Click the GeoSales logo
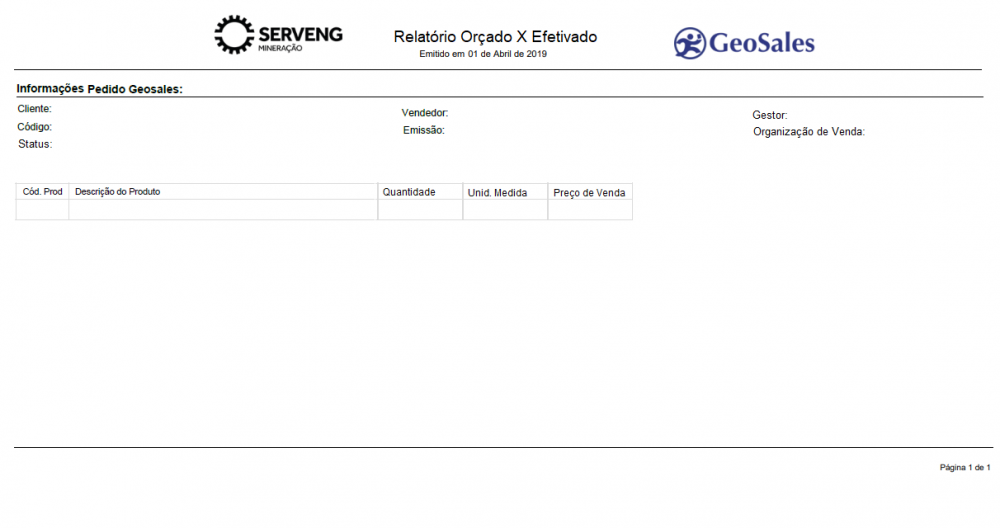 click(744, 43)
